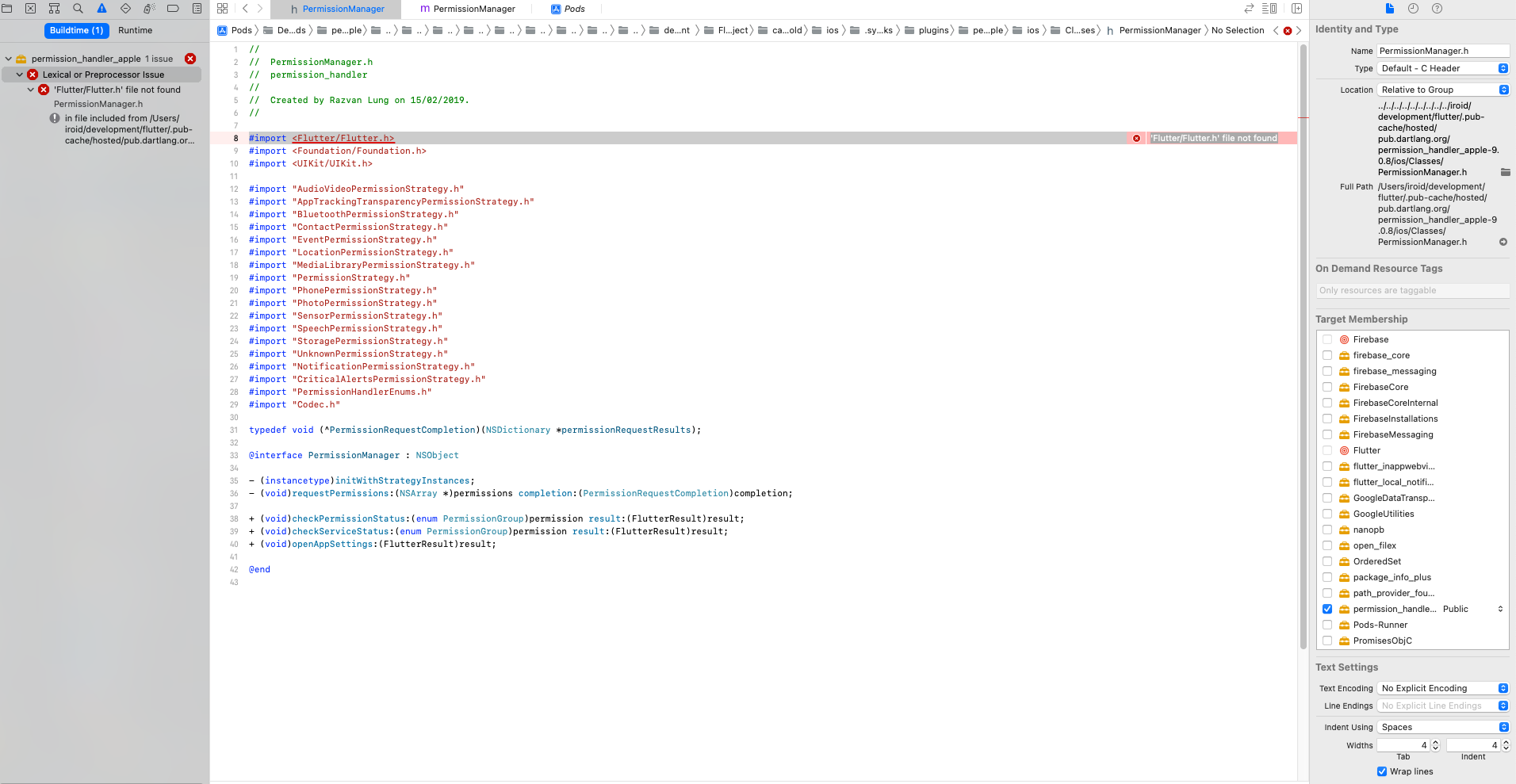Open the Breakpoint navigator
This screenshot has height=784, width=1516.
coord(173,9)
